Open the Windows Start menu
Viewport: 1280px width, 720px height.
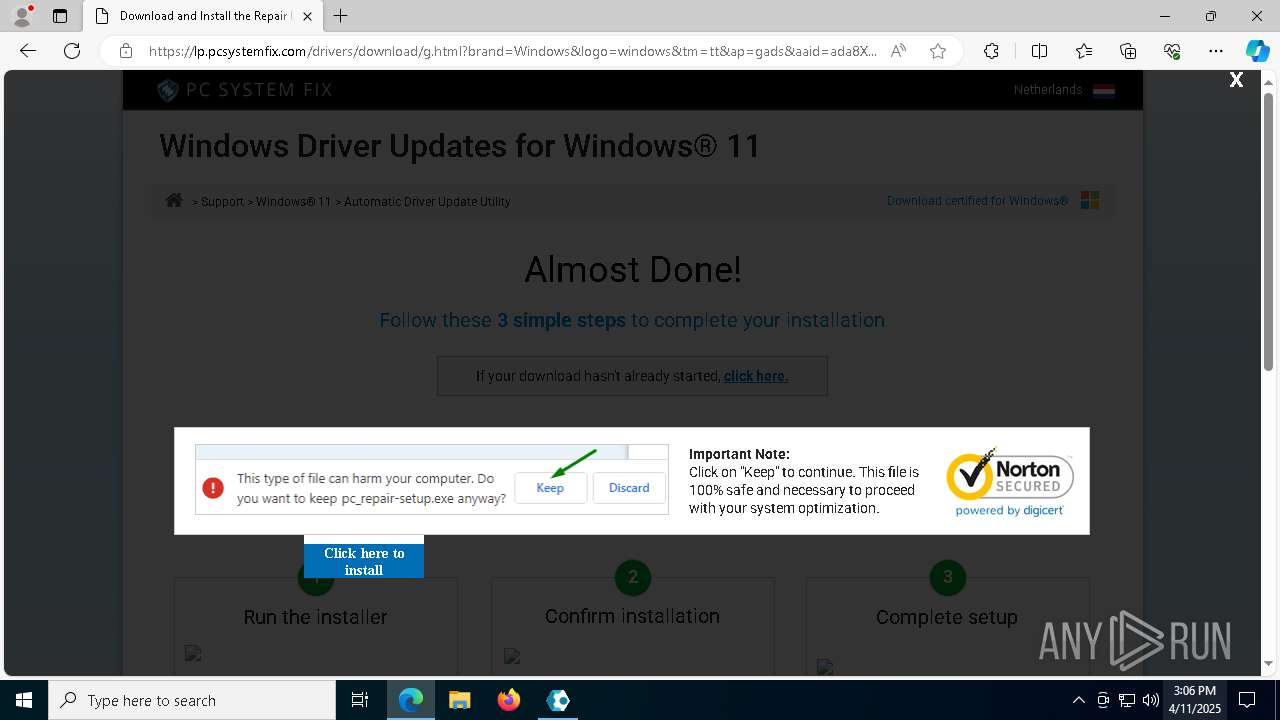[x=24, y=700]
